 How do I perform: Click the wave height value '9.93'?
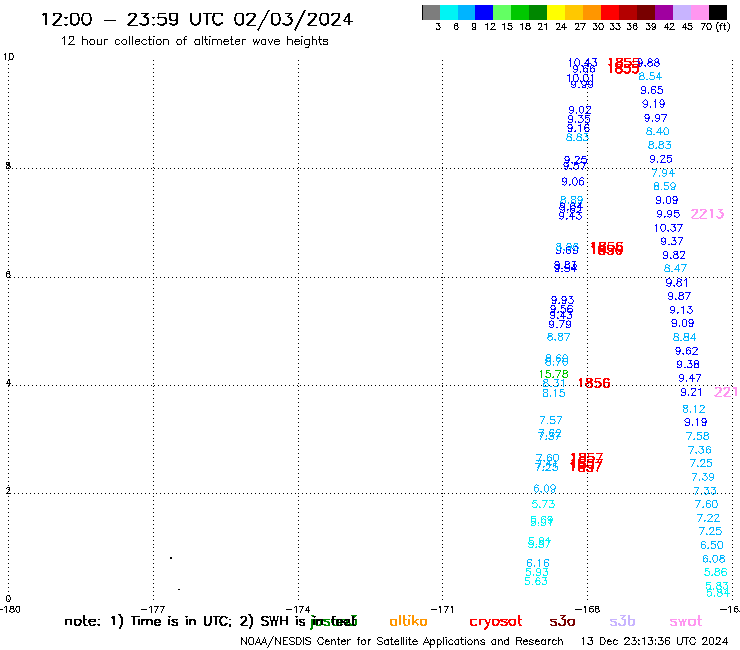click(563, 300)
